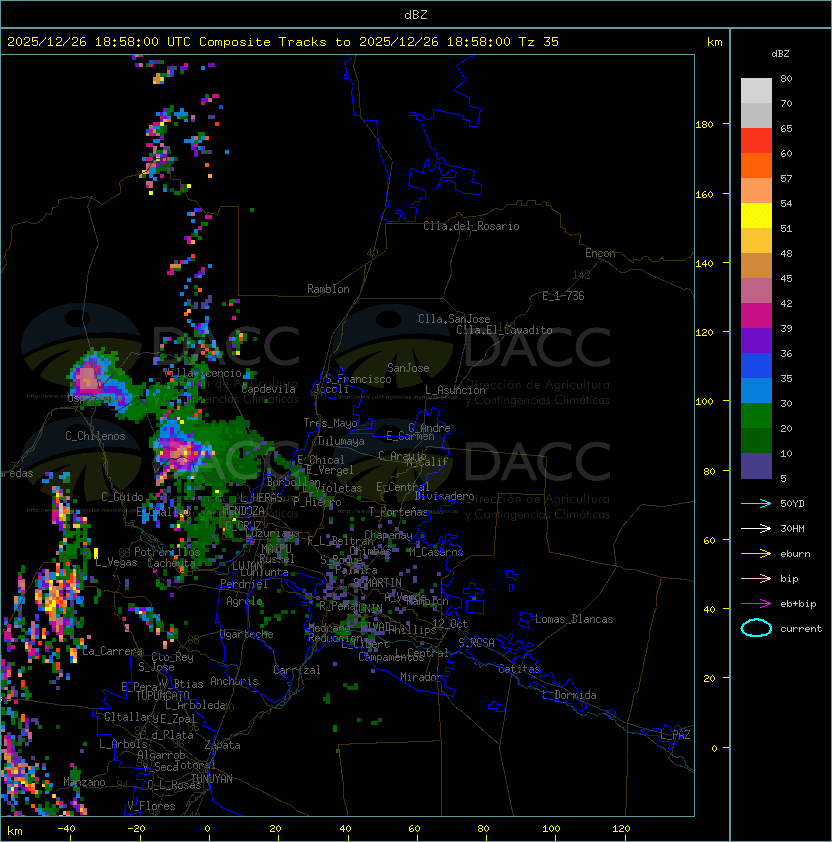This screenshot has height=842, width=832.
Task: Select the red 60-65 dBZ color band
Action: [756, 141]
